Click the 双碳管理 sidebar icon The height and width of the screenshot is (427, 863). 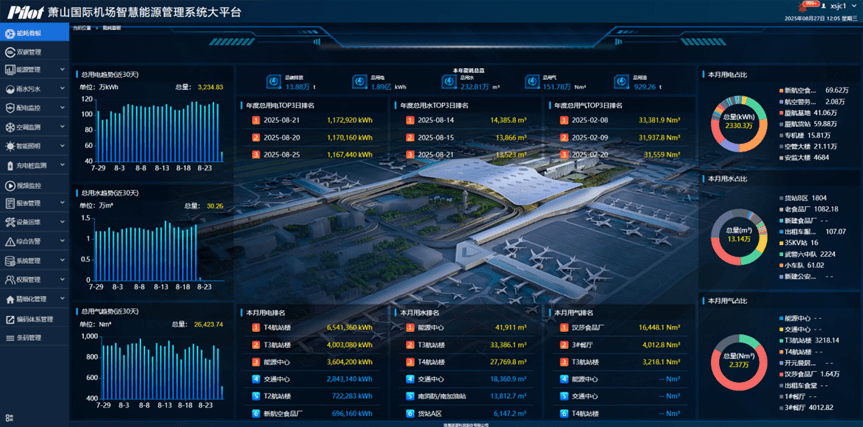pyautogui.click(x=9, y=51)
